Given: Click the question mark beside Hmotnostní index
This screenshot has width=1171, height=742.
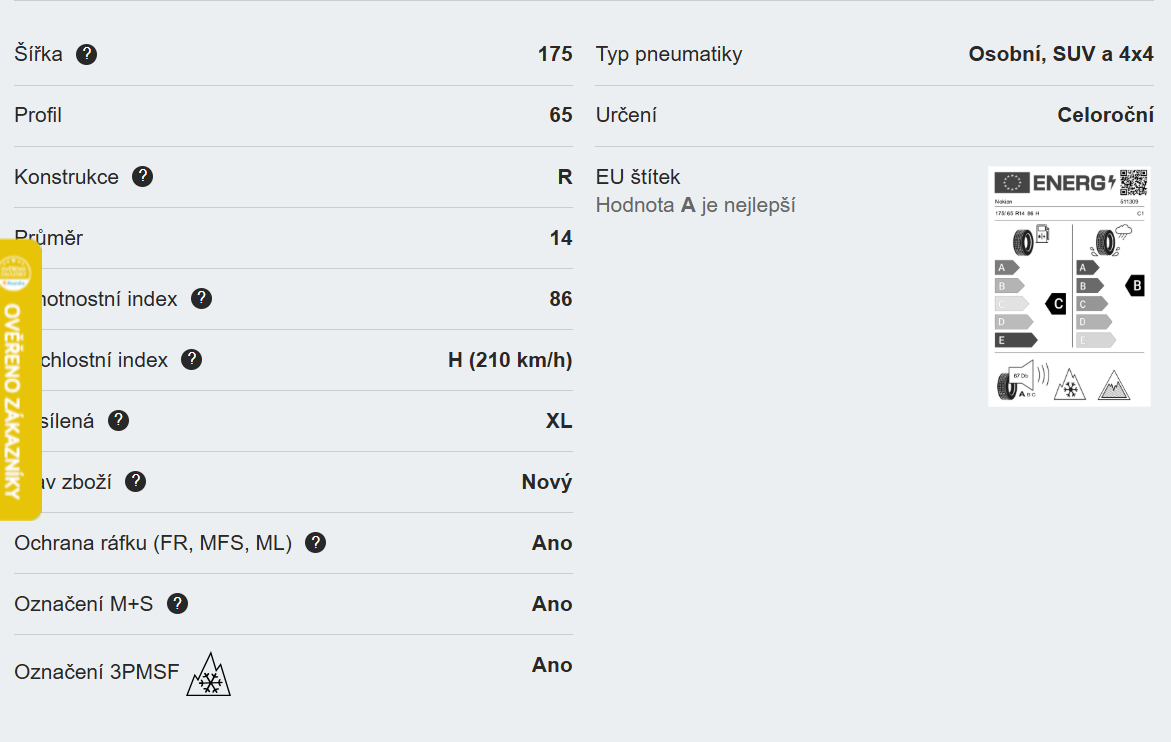Looking at the screenshot, I should point(201,298).
